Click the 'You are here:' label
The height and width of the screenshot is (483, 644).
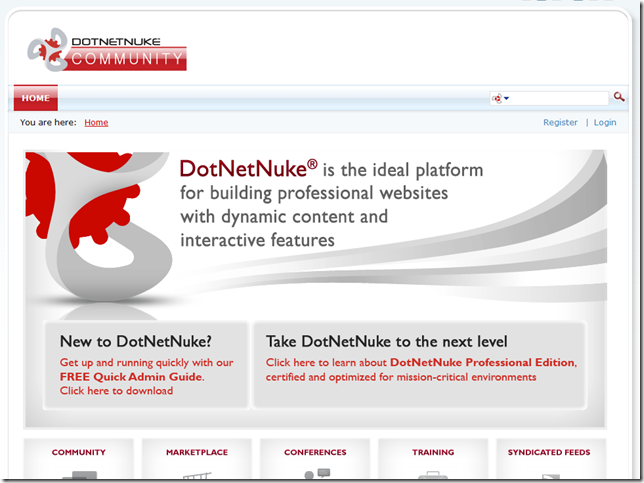tap(48, 122)
